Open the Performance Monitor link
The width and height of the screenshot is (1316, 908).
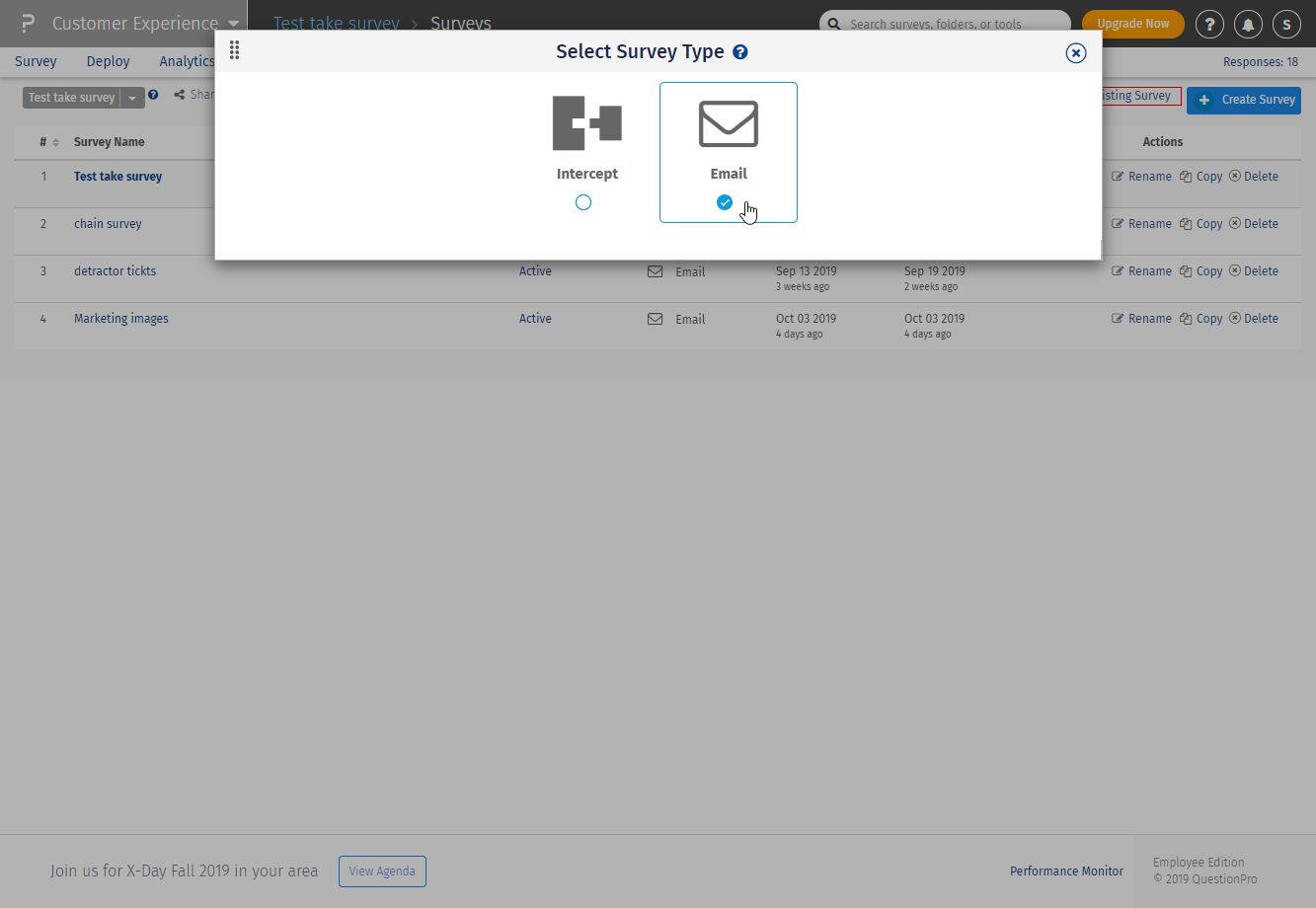click(x=1066, y=871)
